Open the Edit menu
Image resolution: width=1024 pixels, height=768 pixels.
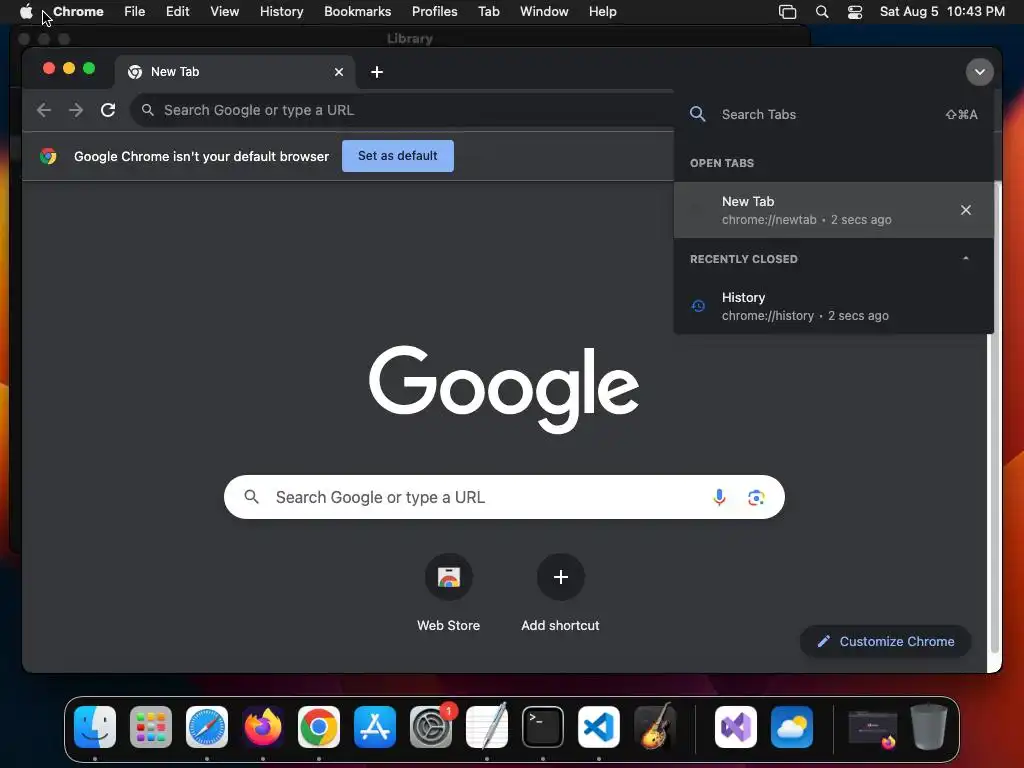[178, 12]
